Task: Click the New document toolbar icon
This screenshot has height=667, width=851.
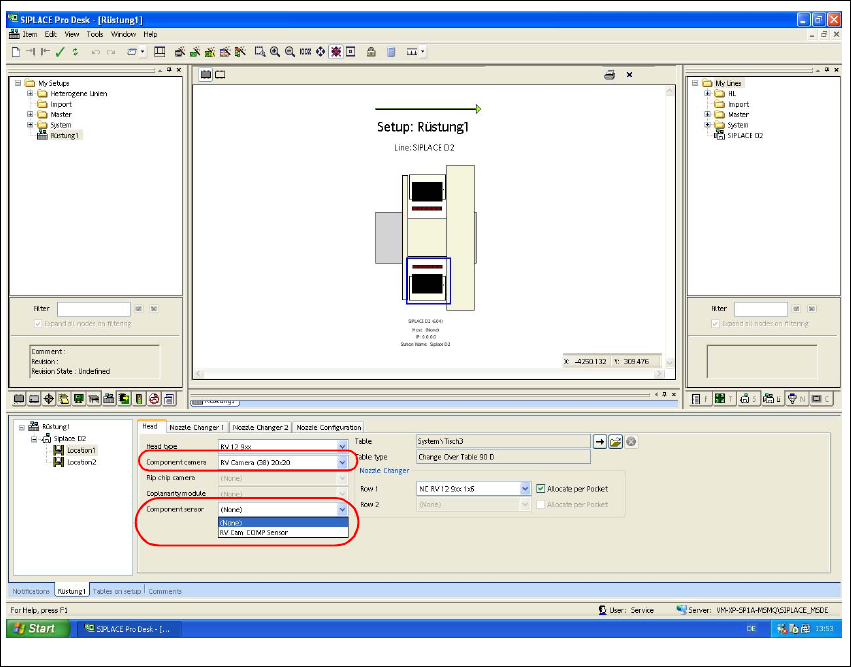Action: [16, 51]
